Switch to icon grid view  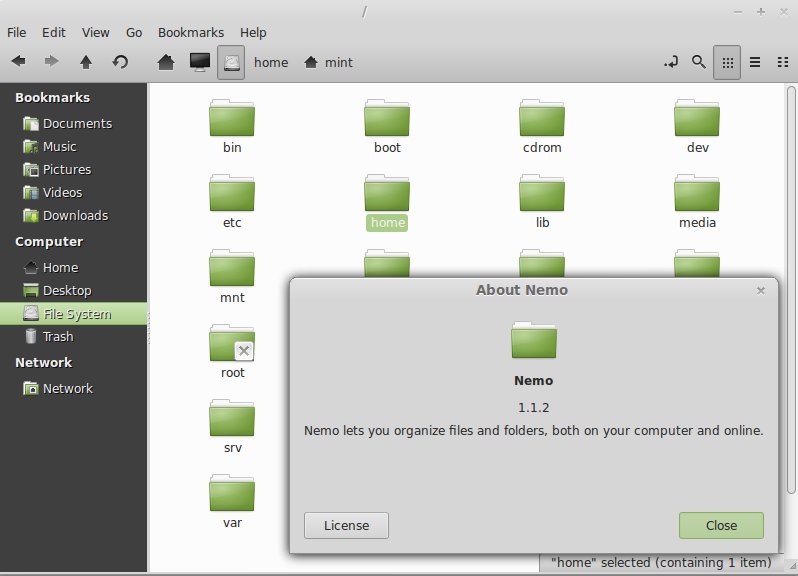tap(727, 62)
